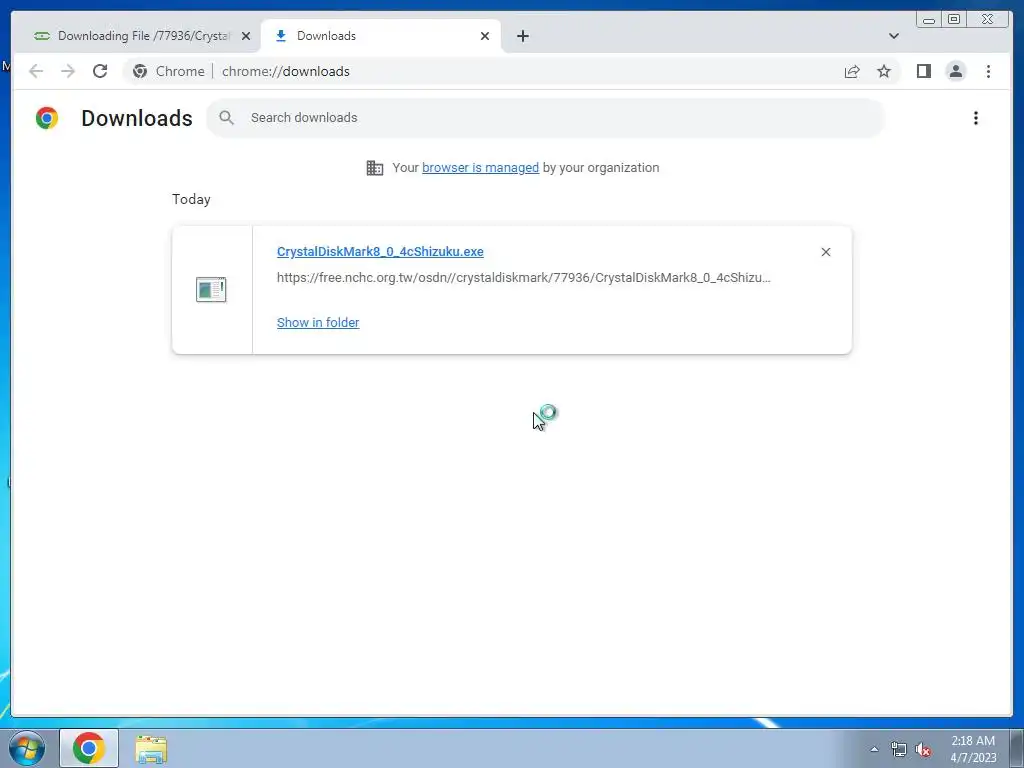Click the browser forward arrow
Viewport: 1024px width, 768px height.
[68, 71]
